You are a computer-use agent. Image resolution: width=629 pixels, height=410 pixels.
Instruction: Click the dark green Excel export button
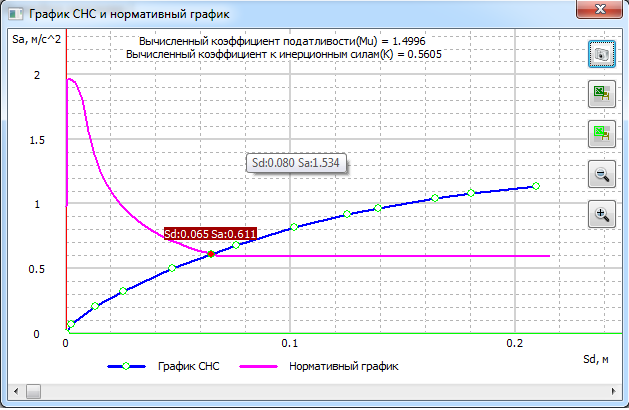602,94
